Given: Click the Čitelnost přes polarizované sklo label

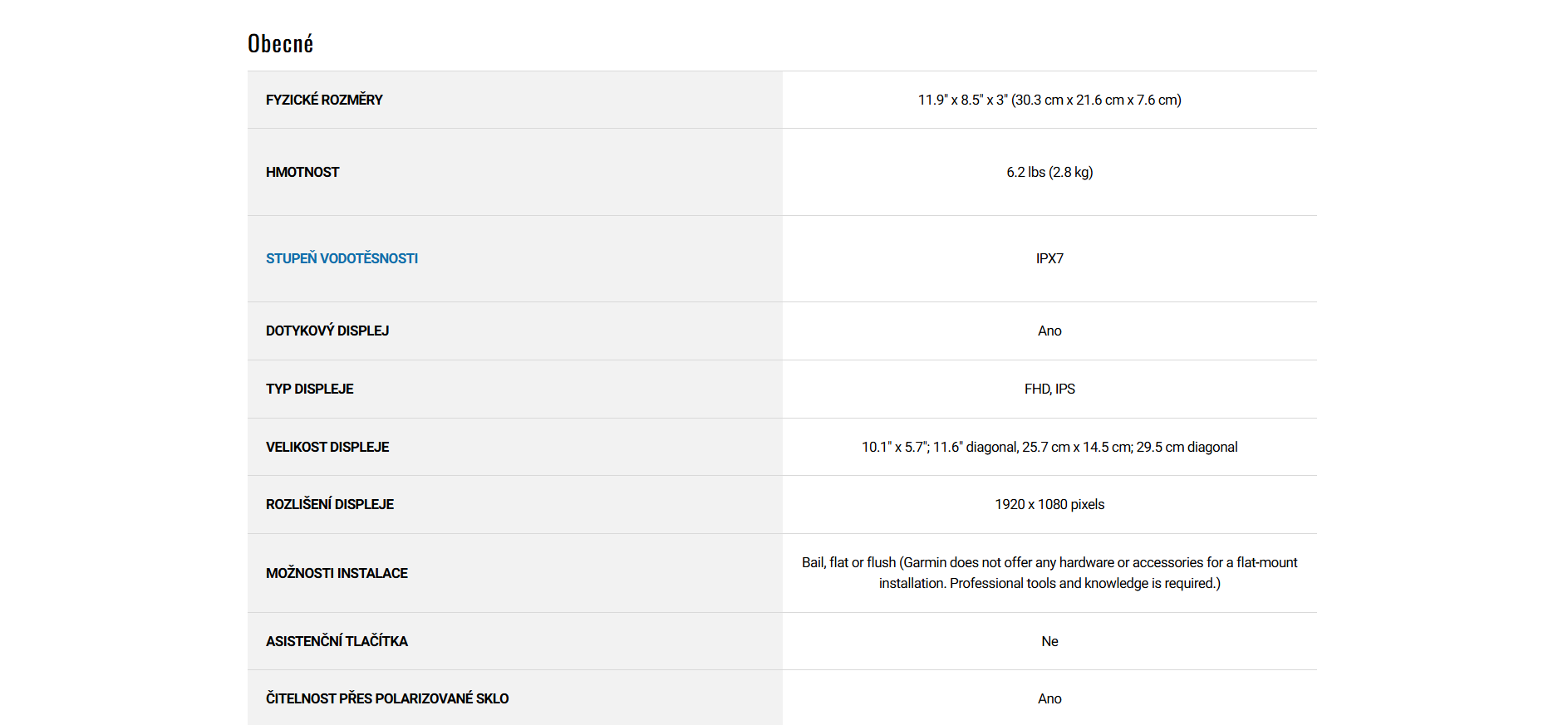Looking at the screenshot, I should [x=387, y=698].
